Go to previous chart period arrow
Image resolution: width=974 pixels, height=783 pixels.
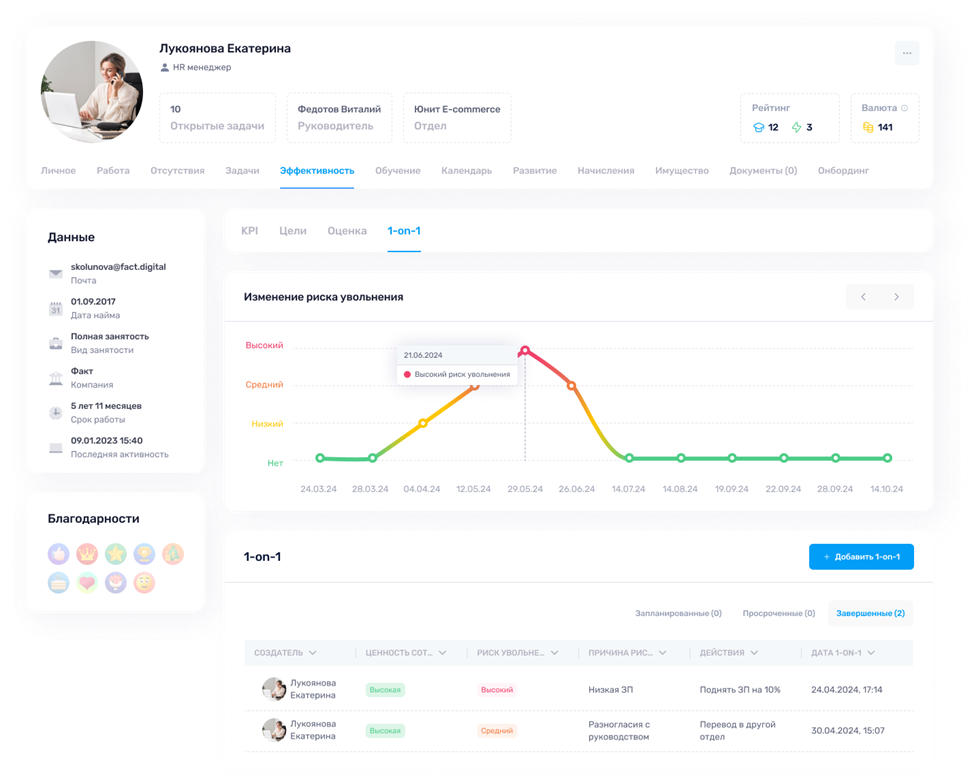(863, 297)
